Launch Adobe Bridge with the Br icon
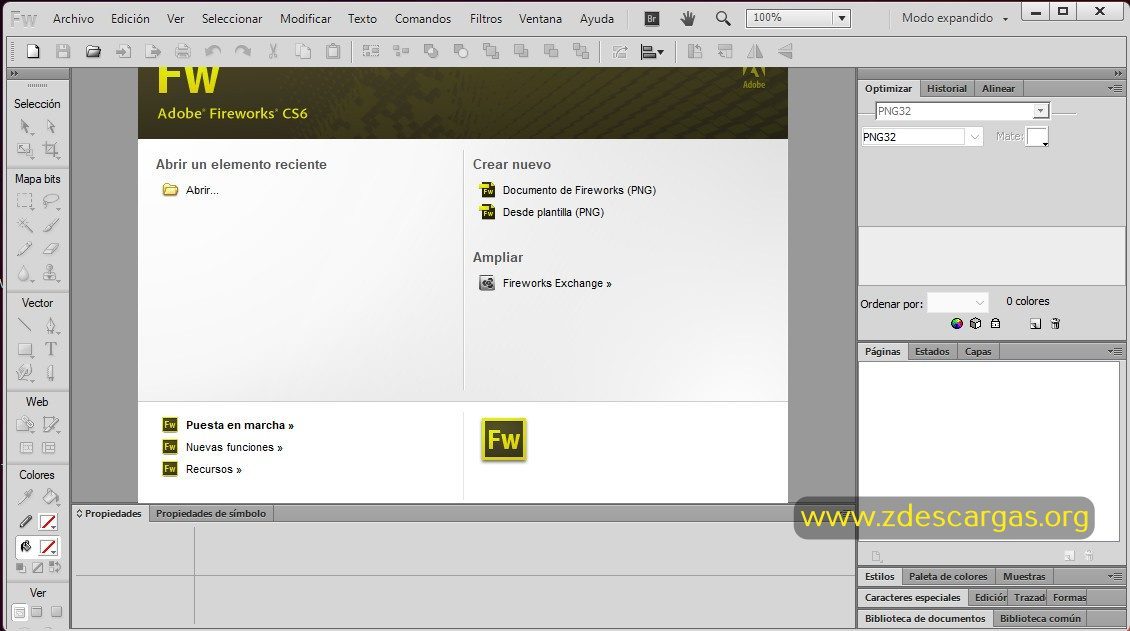This screenshot has width=1130, height=631. coord(651,19)
